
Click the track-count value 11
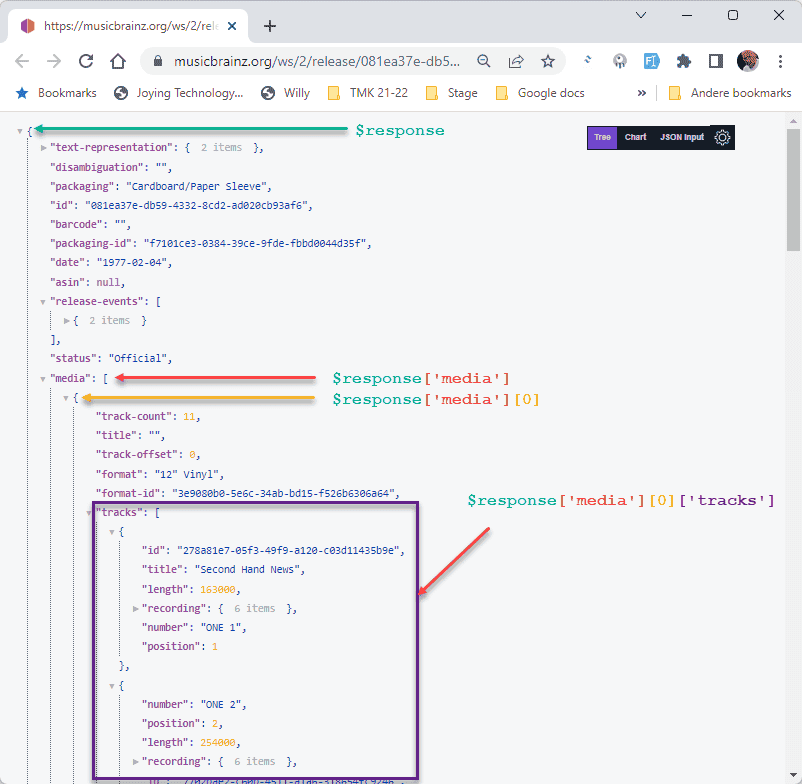tap(189, 416)
